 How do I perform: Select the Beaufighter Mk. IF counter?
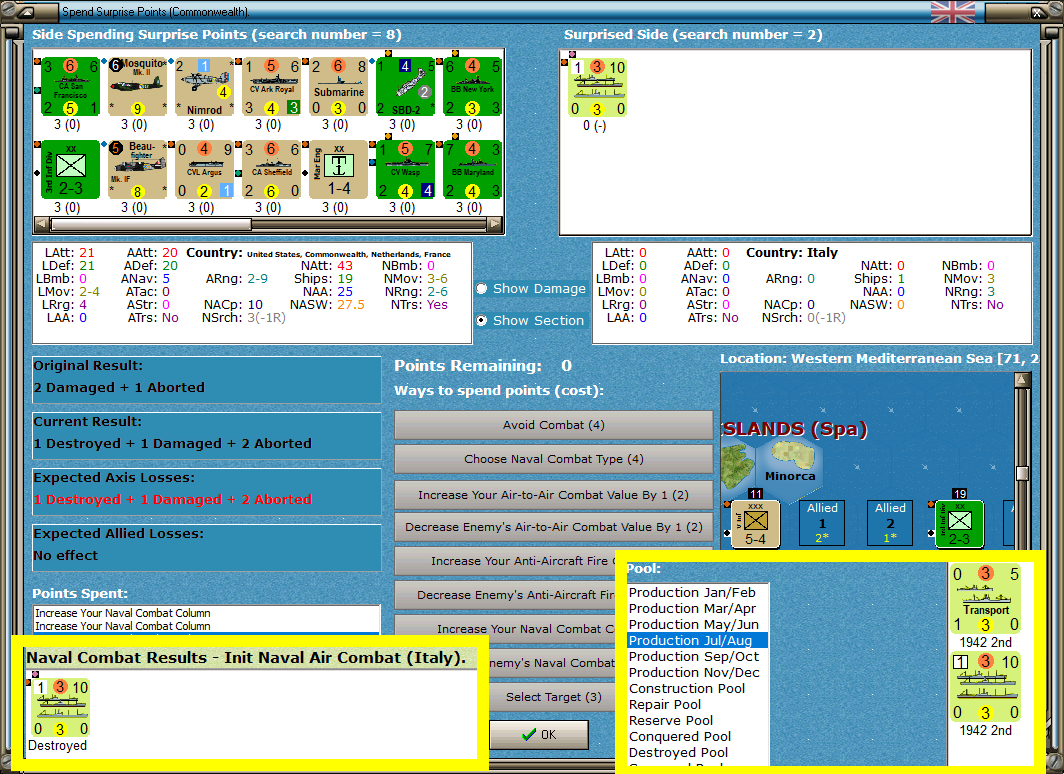click(x=137, y=170)
